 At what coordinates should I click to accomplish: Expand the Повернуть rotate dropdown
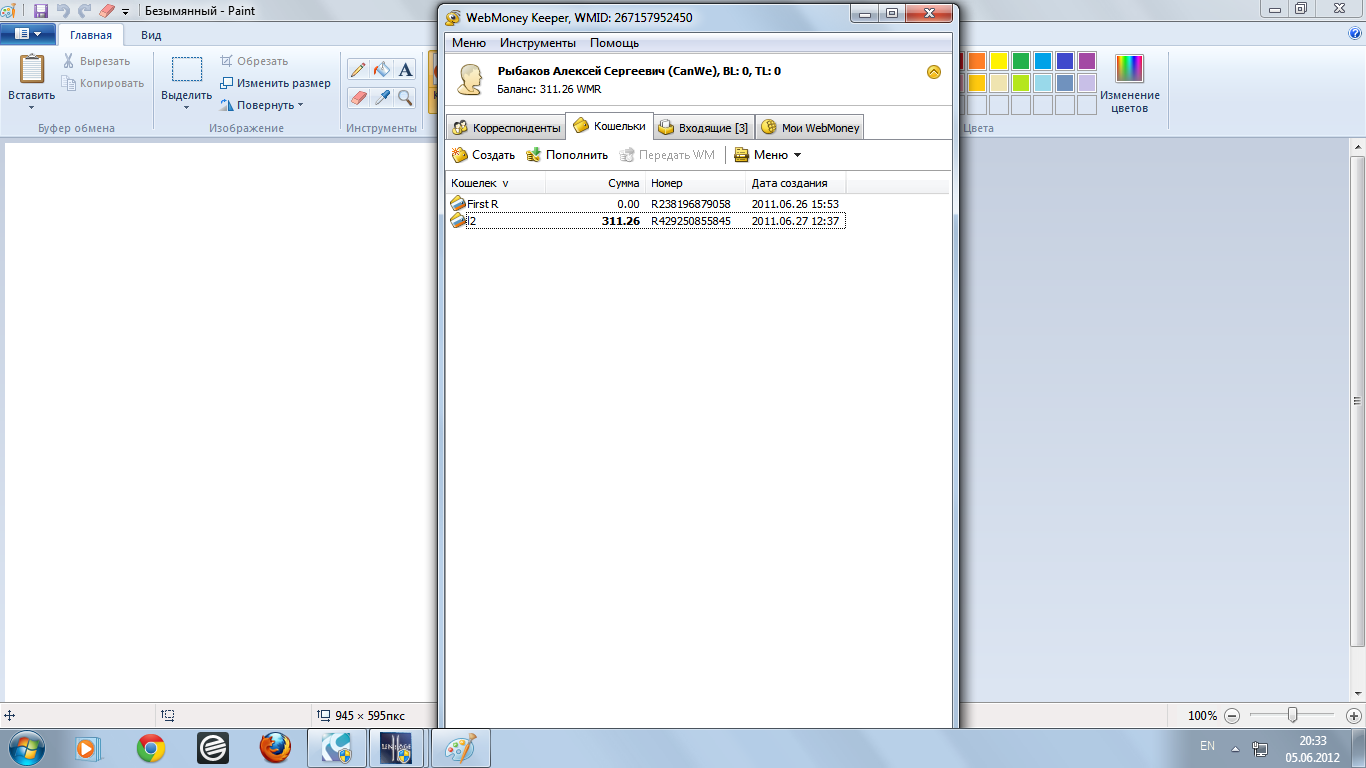tap(262, 105)
